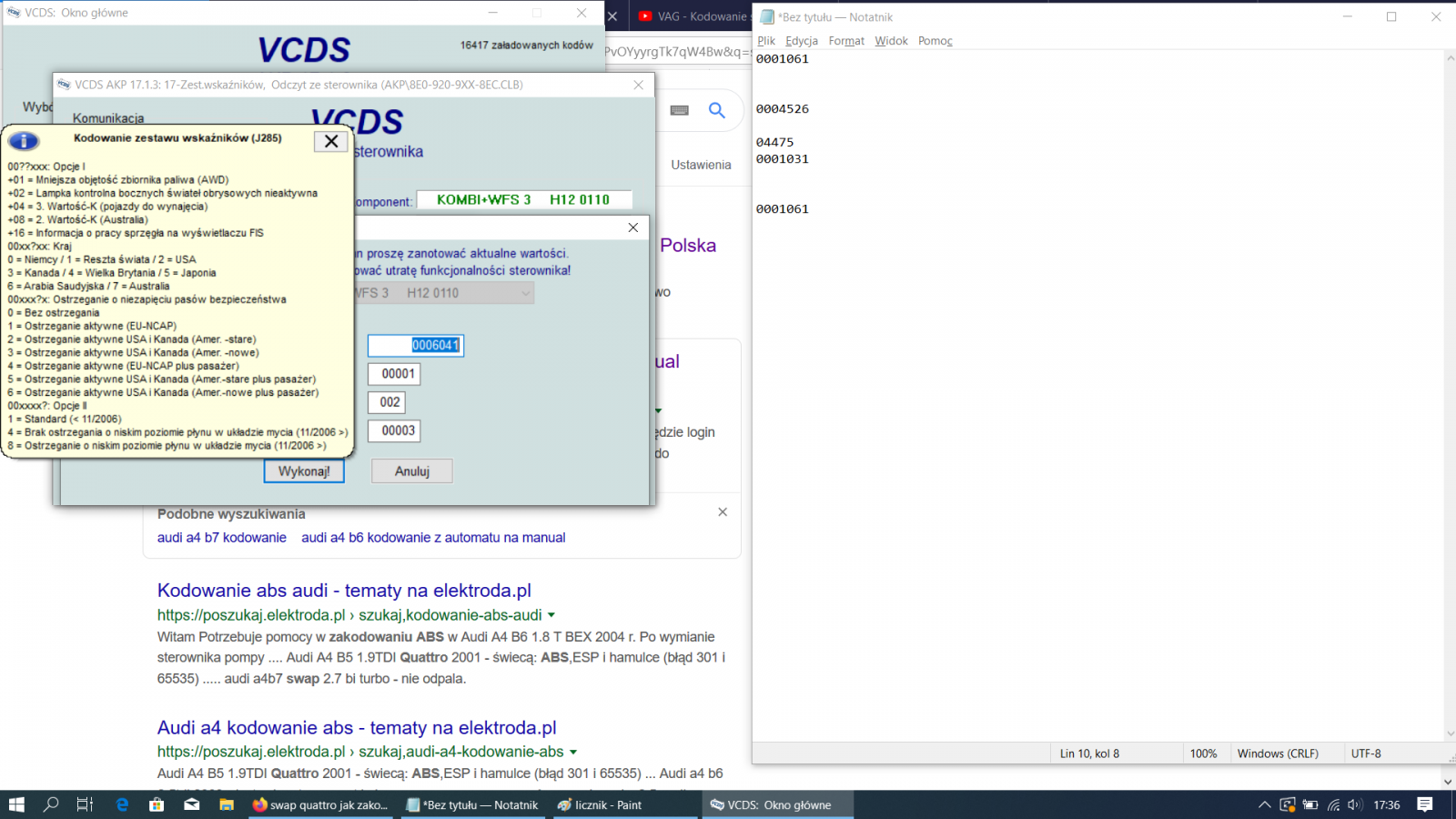Open the Pomoc menu in Notatnik
This screenshot has height=819, width=1456.
tap(935, 41)
